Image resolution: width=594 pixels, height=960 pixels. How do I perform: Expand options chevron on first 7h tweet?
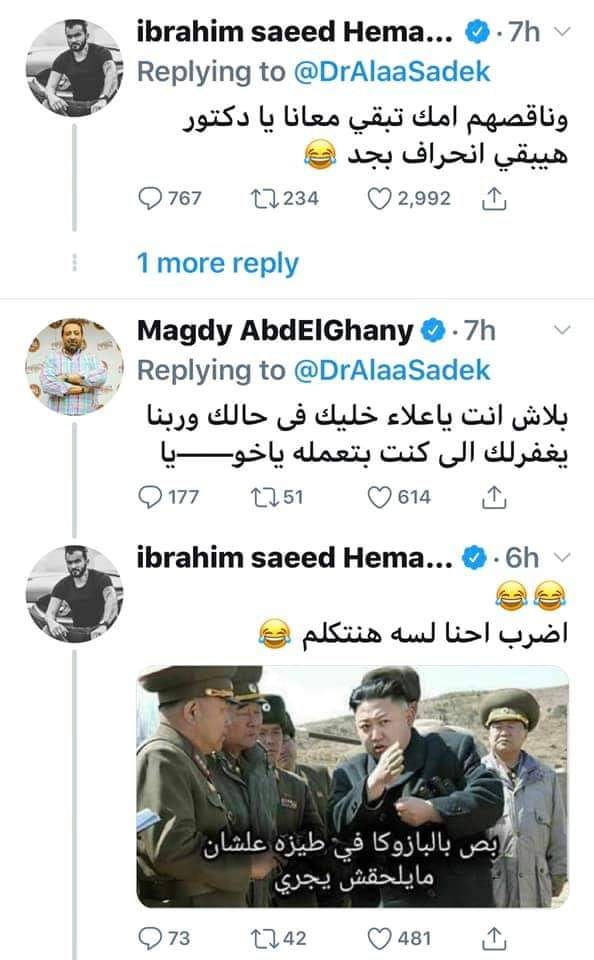click(x=562, y=32)
